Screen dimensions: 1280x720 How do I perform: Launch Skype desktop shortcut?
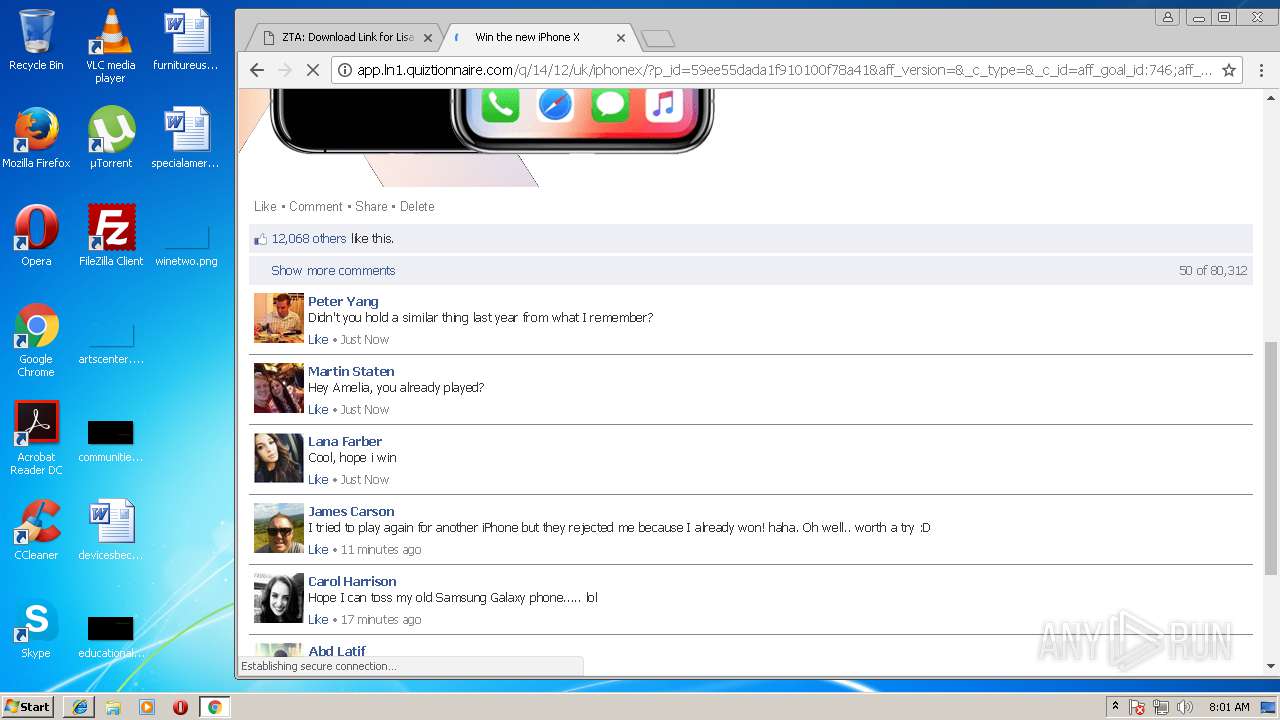(x=36, y=628)
